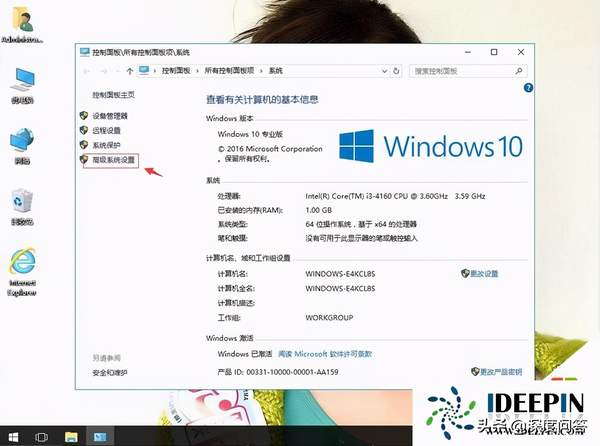Expand the address bar history dropdown
The height and width of the screenshot is (446, 600).
coord(401,71)
